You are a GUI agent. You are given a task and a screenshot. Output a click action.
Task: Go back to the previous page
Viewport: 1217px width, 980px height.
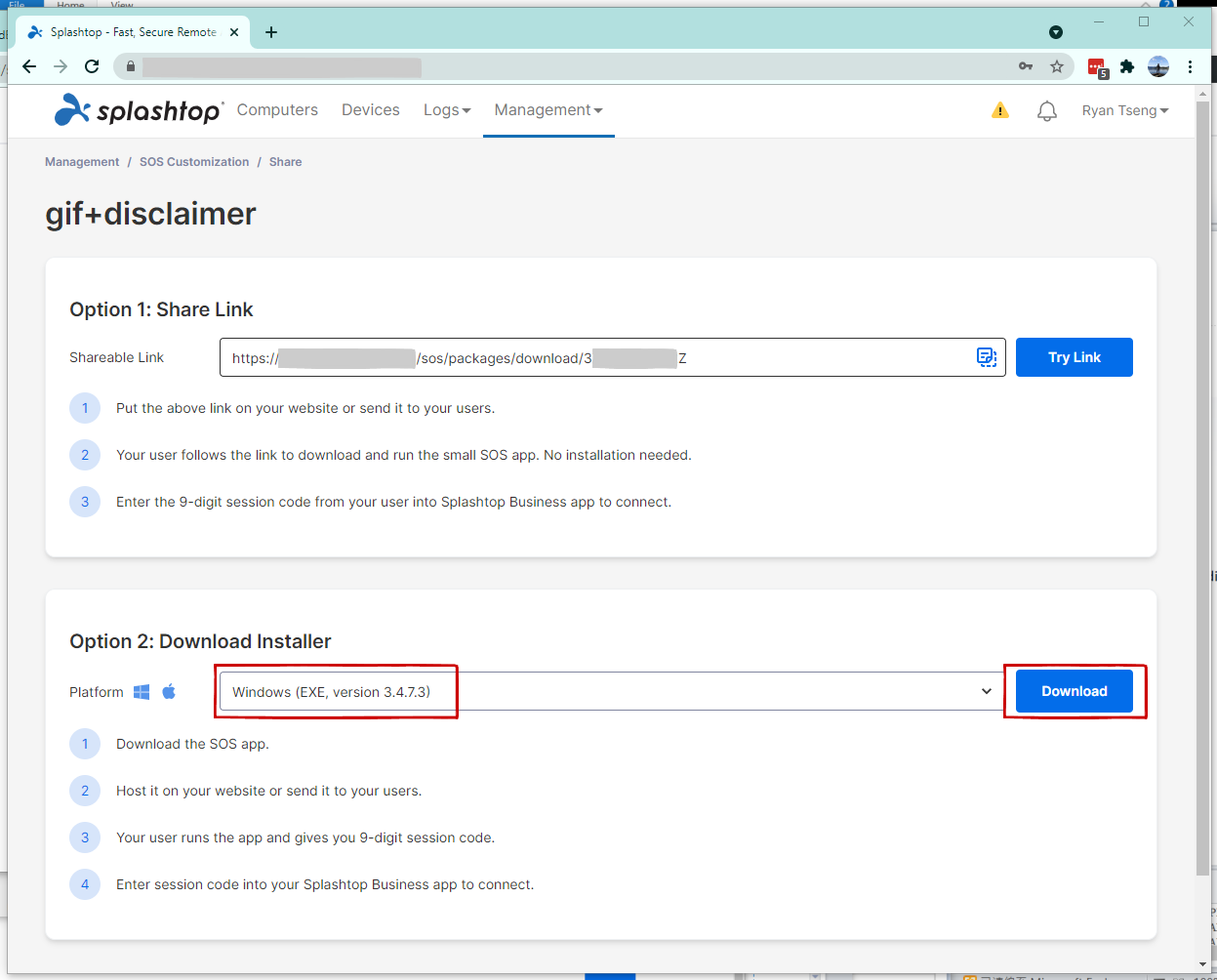(x=29, y=66)
